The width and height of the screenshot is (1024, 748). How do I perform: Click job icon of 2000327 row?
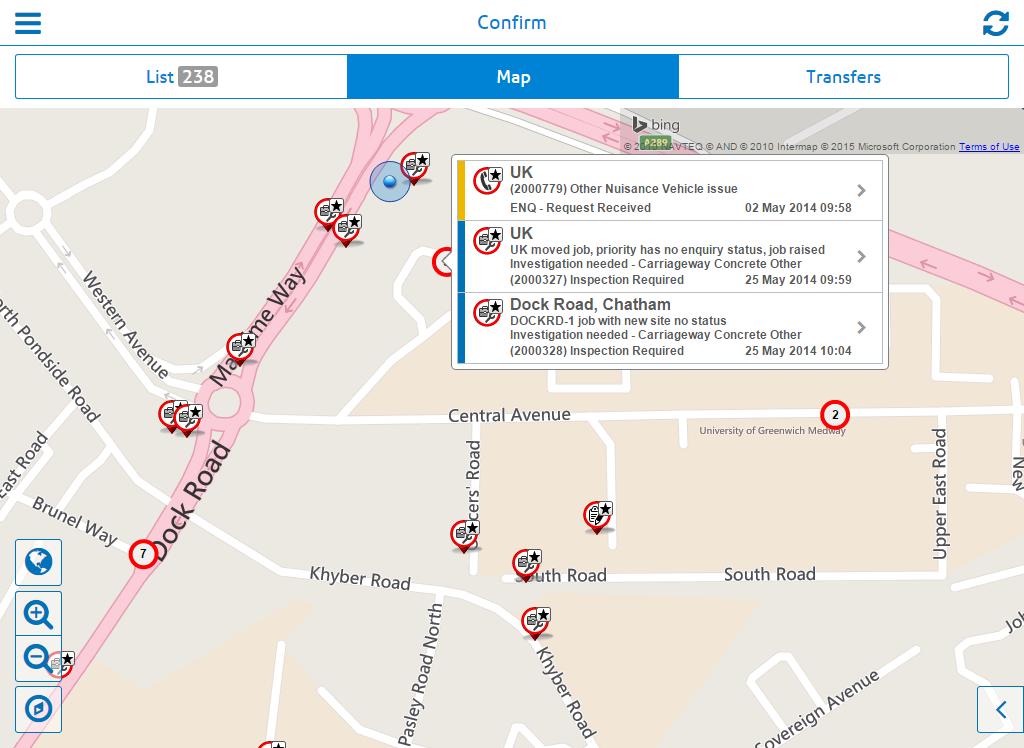487,240
